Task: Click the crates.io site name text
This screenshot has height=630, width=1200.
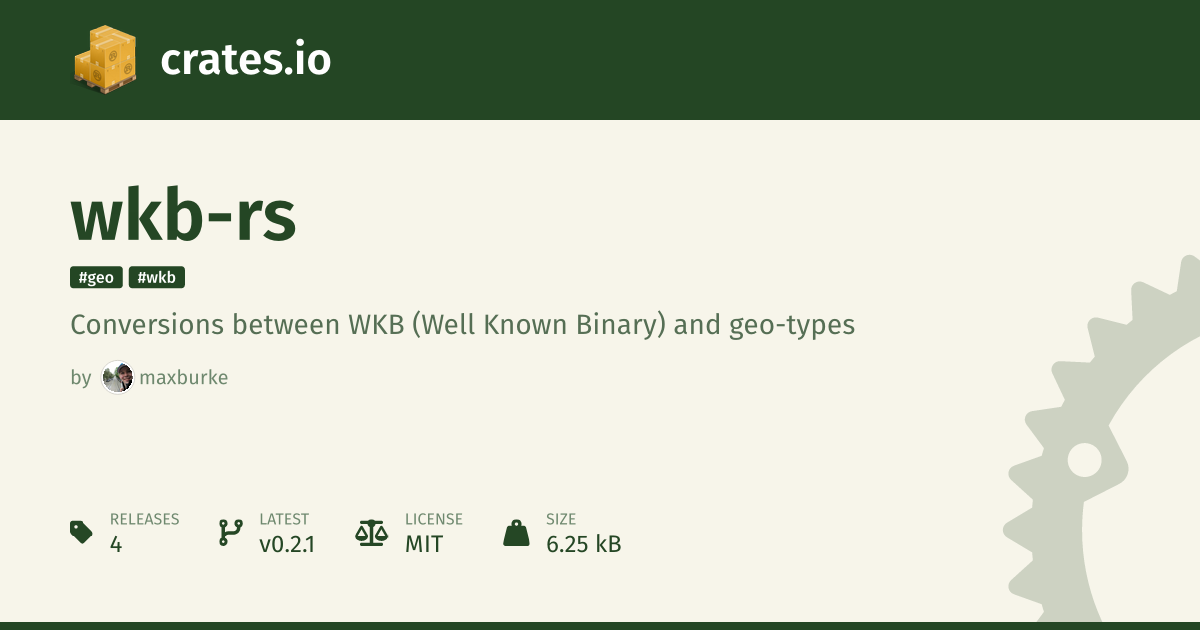Action: (x=245, y=60)
